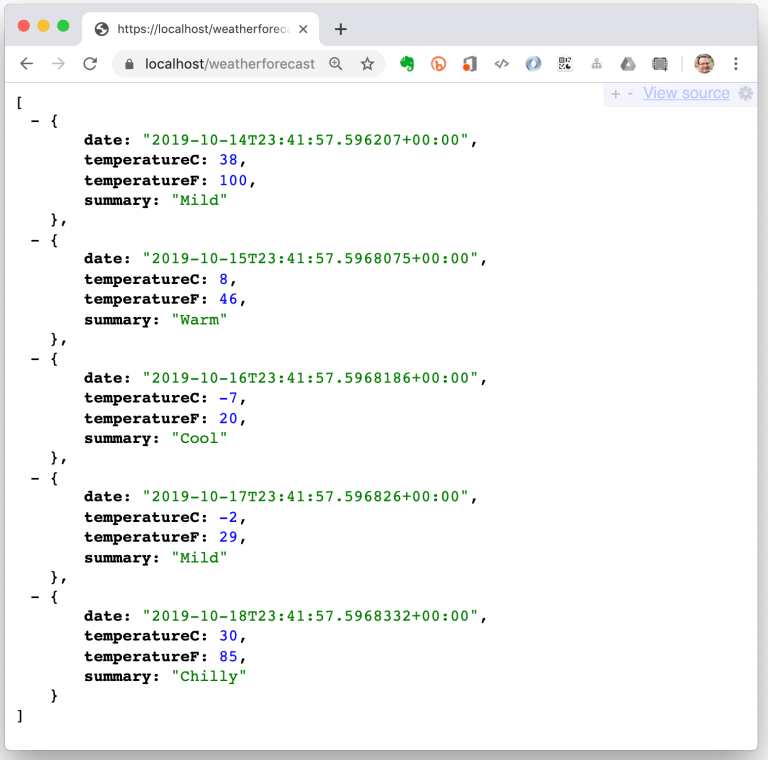Image resolution: width=768 pixels, height=760 pixels.
Task: Open JSON viewer settings gear
Action: point(745,93)
